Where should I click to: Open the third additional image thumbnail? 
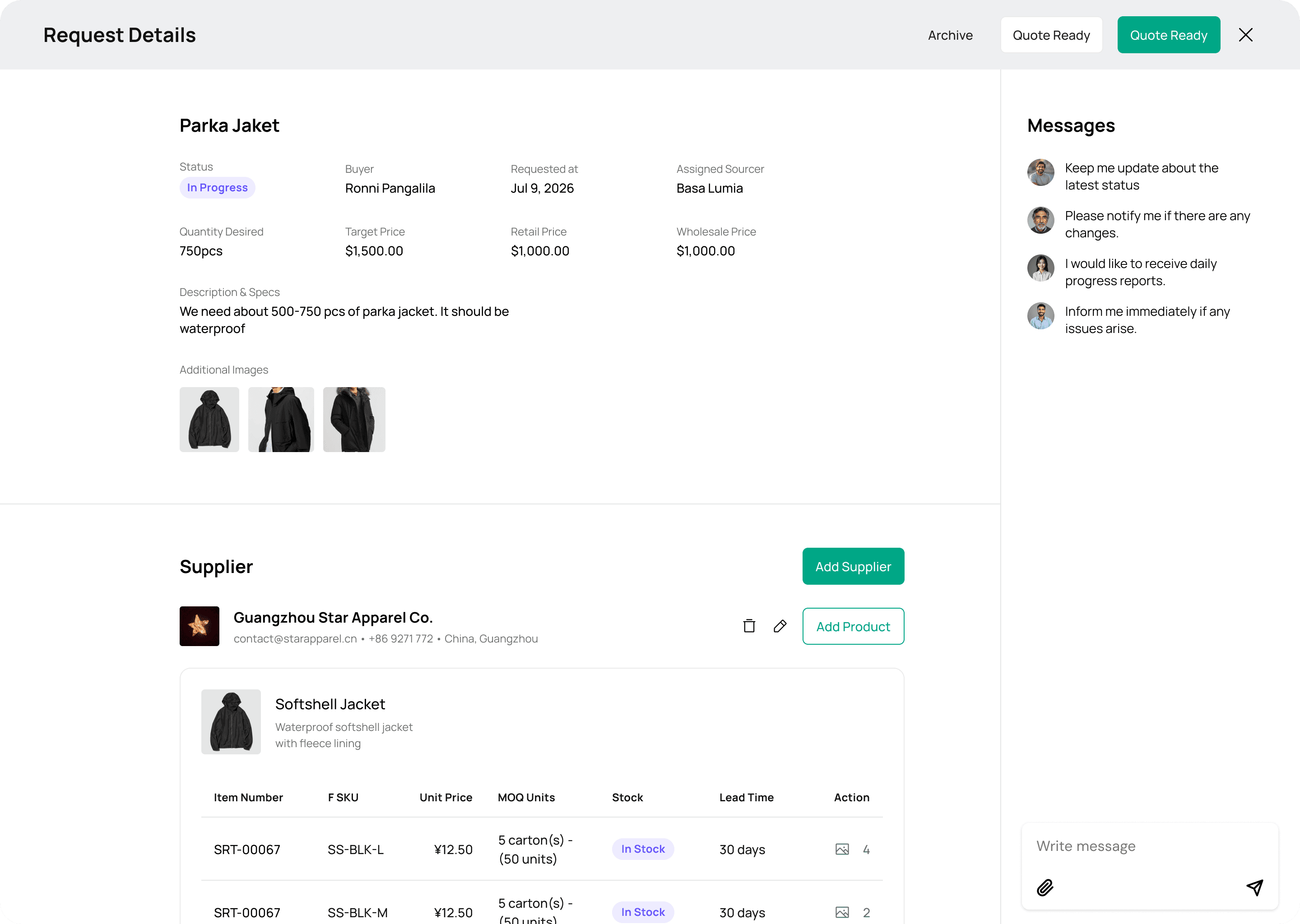click(354, 420)
